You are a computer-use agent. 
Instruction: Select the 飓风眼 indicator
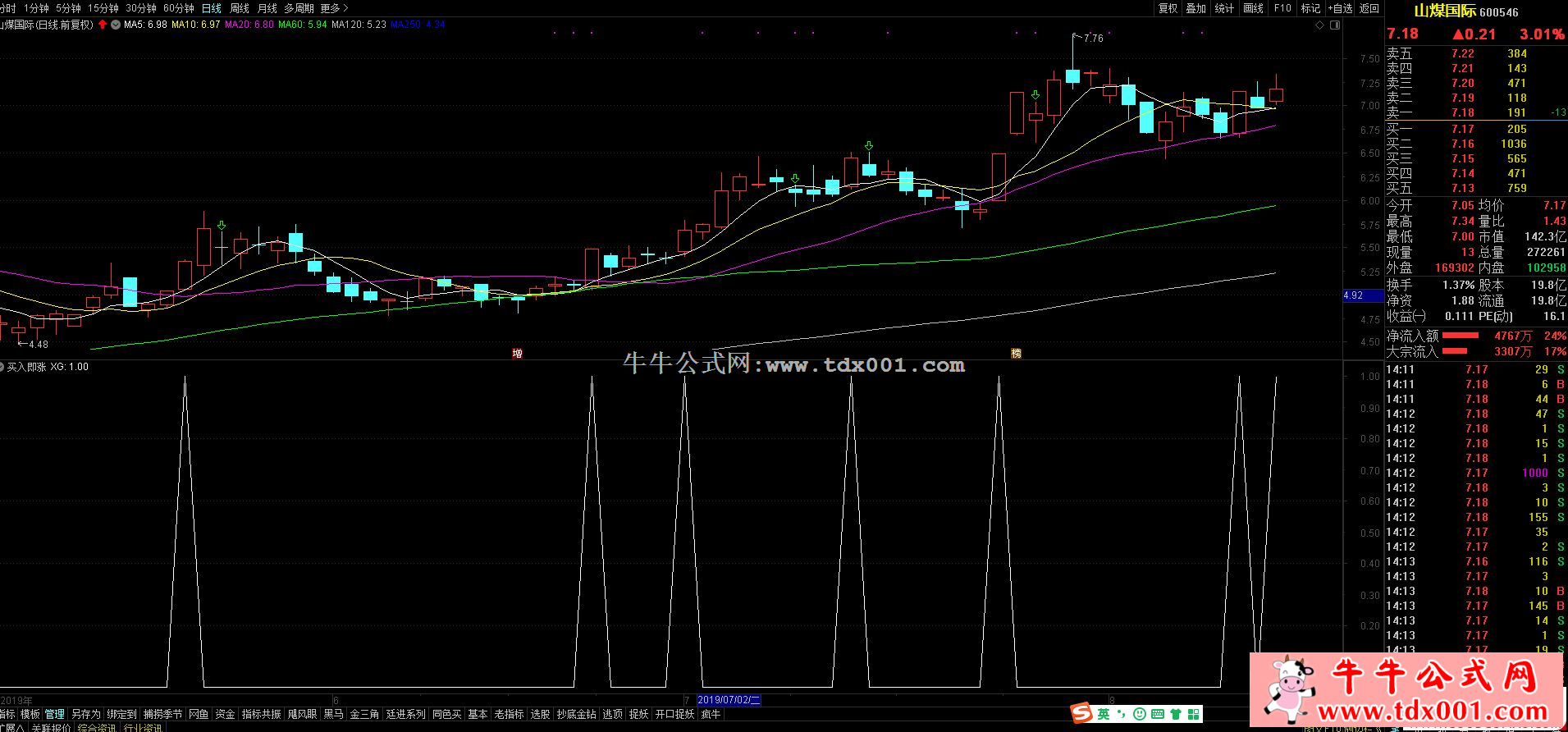[302, 714]
